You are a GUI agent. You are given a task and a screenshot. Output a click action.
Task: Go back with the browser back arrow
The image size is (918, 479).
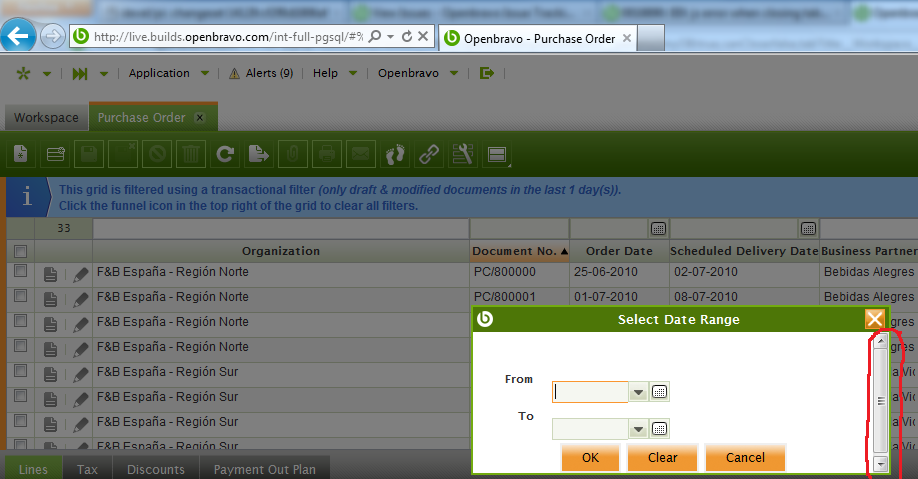pos(17,36)
